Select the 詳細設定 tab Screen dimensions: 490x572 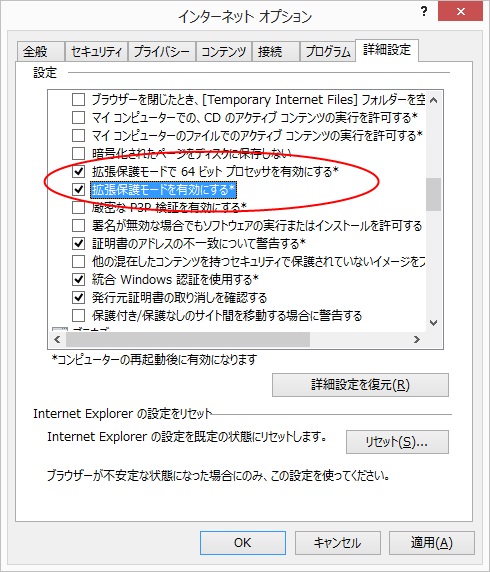pos(387,50)
